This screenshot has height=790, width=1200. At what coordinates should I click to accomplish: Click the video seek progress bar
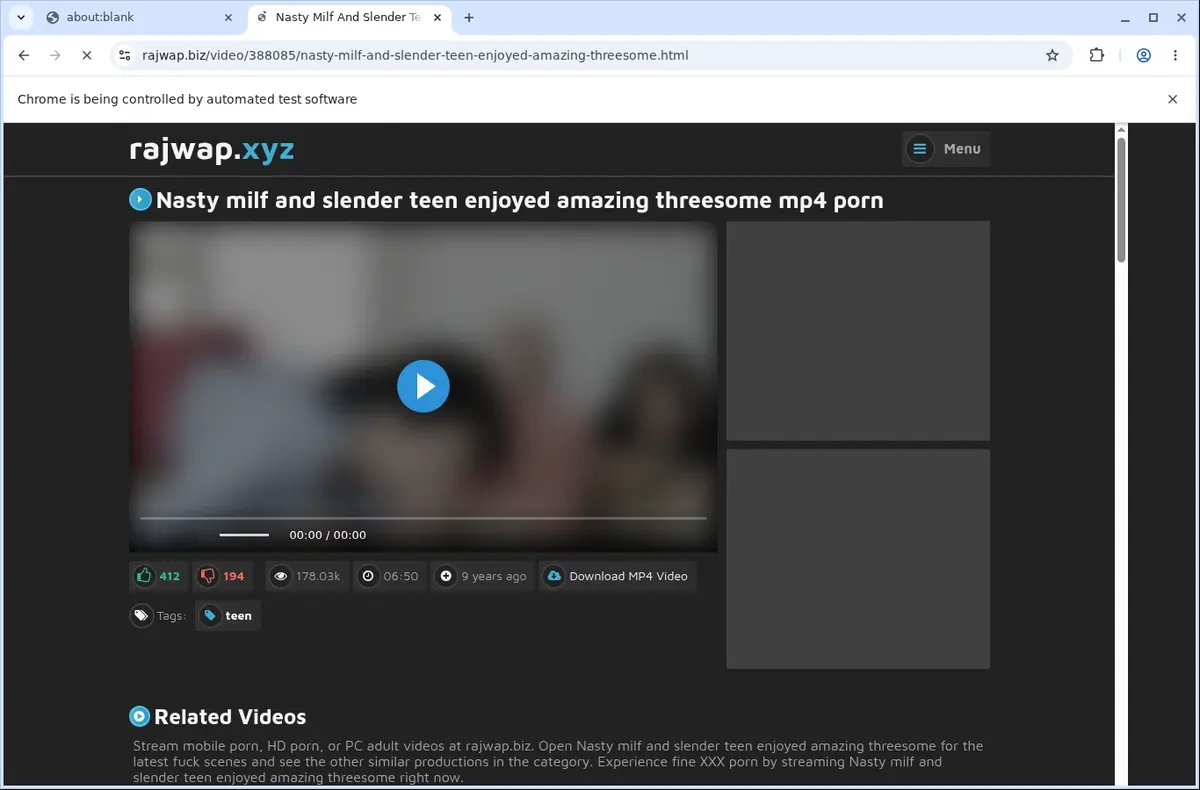point(423,518)
